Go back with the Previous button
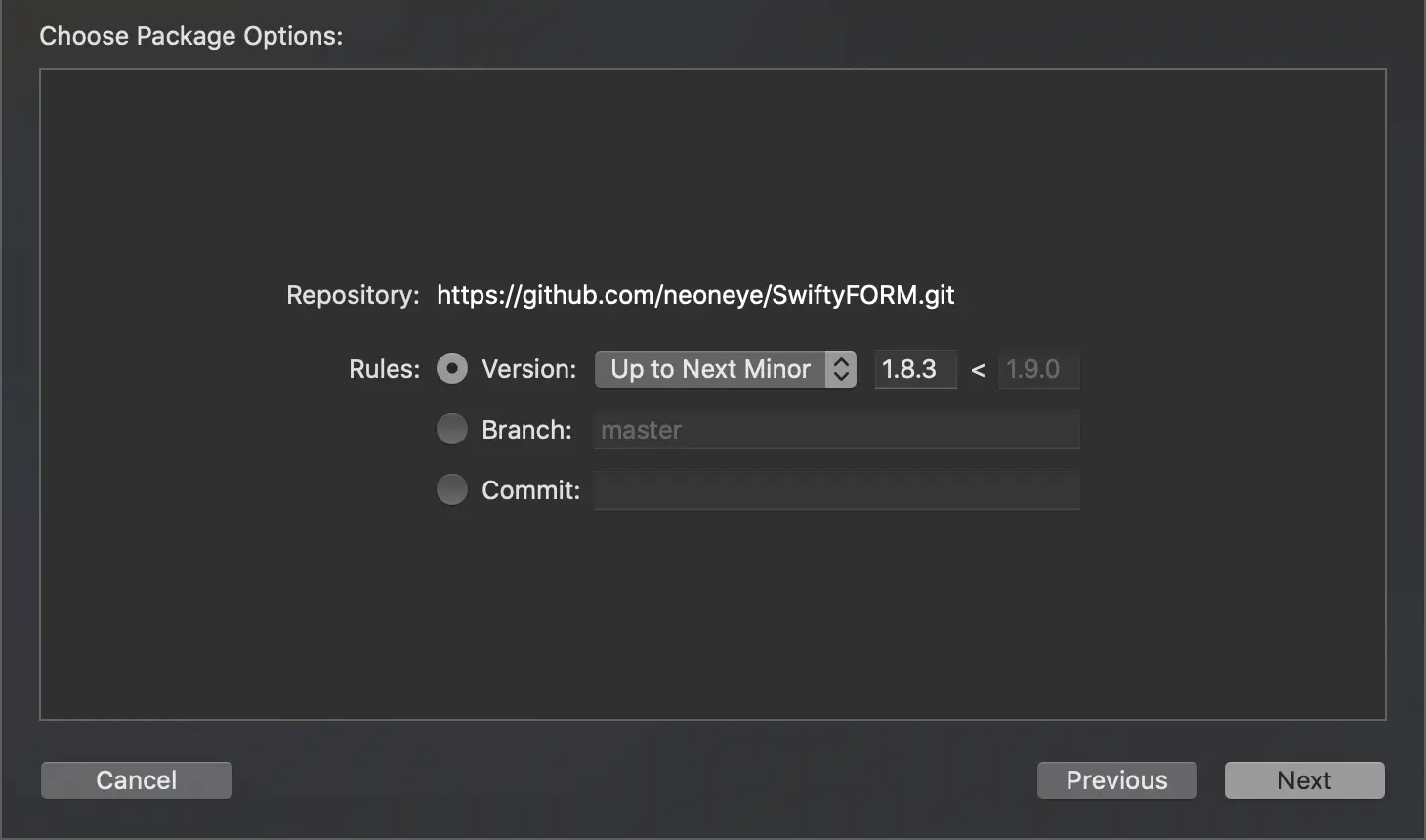Screen dimensions: 1426x840 tap(1116, 780)
